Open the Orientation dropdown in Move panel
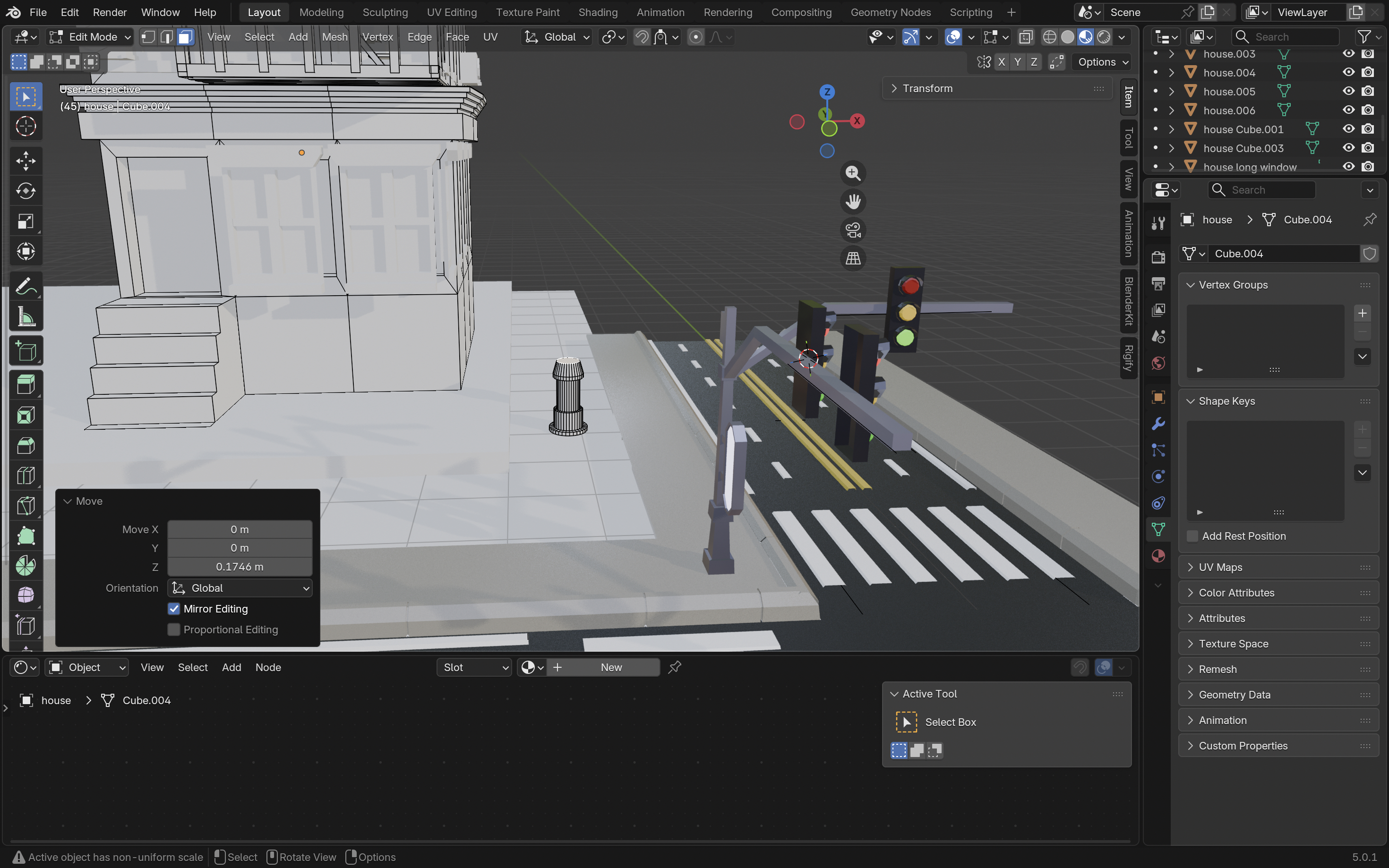 [240, 588]
